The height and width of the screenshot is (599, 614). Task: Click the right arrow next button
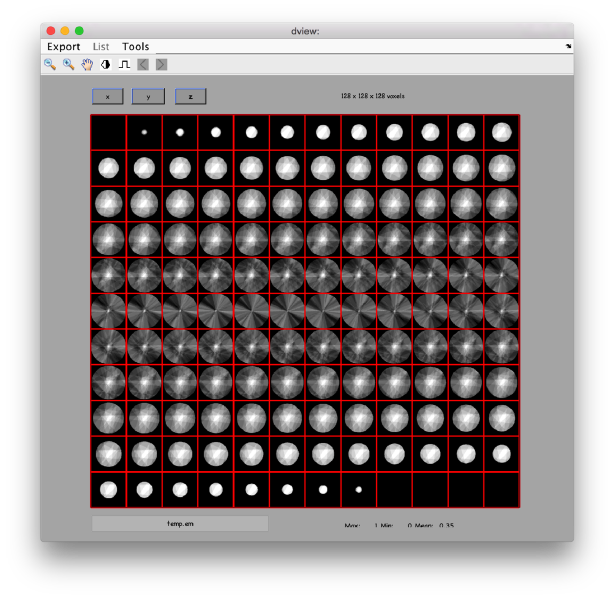pyautogui.click(x=161, y=64)
